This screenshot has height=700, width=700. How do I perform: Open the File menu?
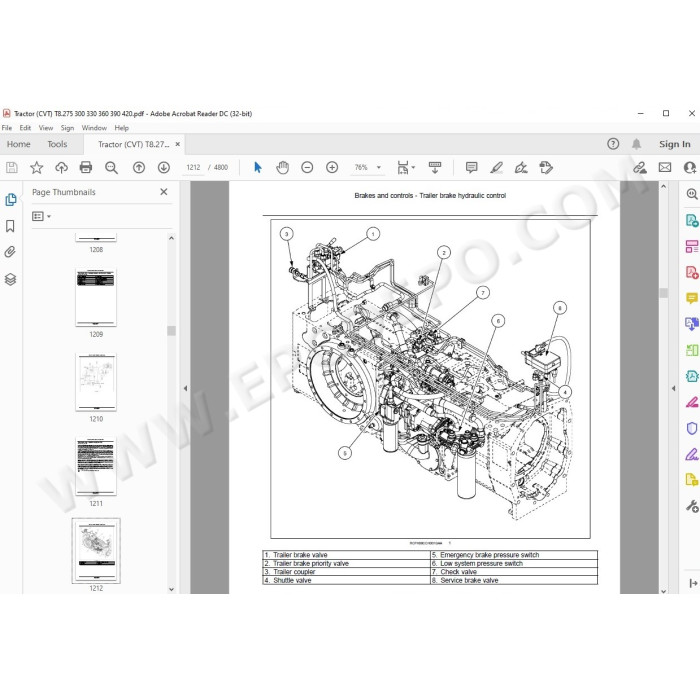coord(7,128)
